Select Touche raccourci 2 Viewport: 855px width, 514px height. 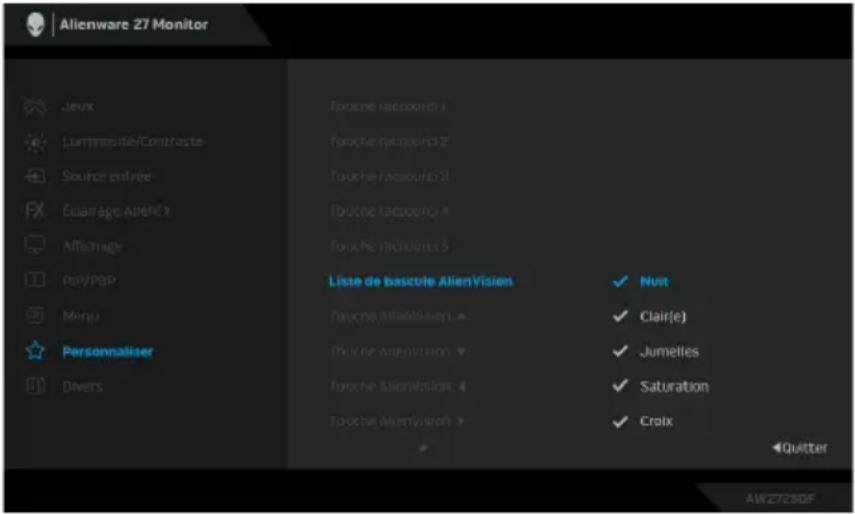(x=389, y=142)
